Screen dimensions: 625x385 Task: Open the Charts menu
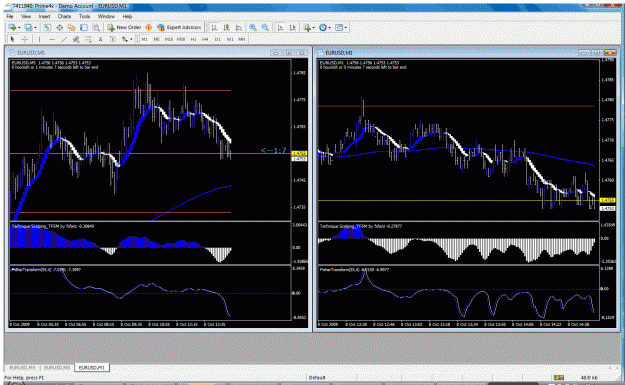click(64, 16)
